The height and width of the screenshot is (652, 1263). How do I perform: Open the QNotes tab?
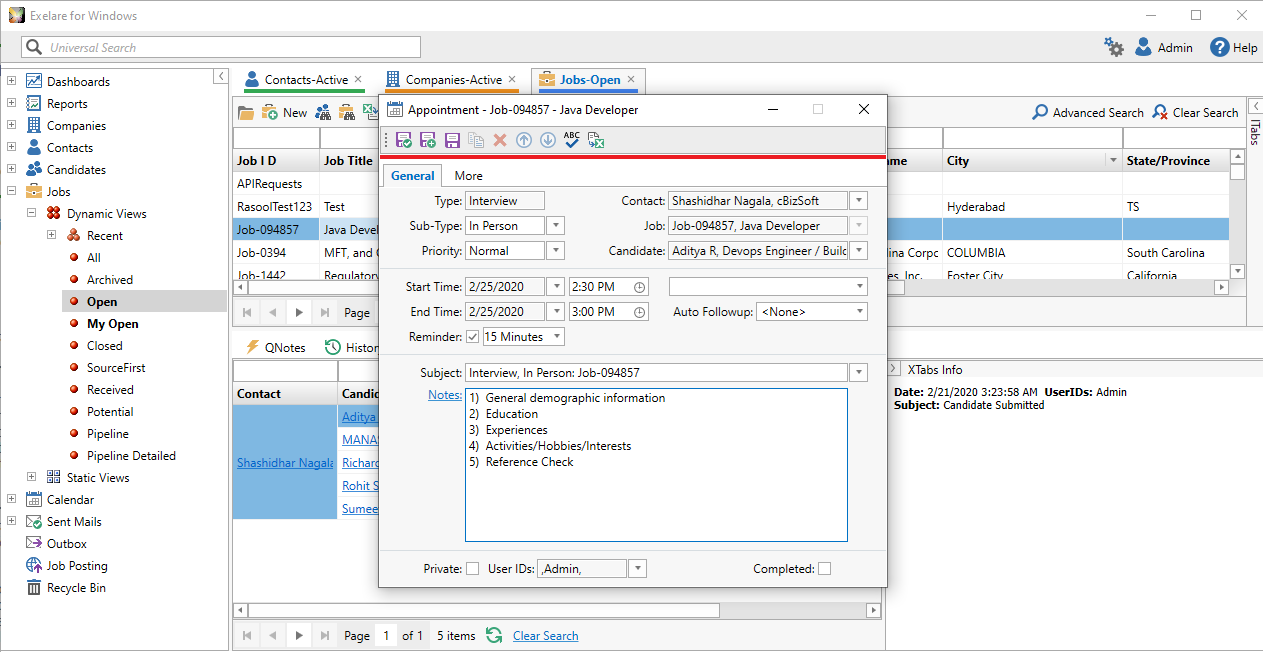coord(275,347)
